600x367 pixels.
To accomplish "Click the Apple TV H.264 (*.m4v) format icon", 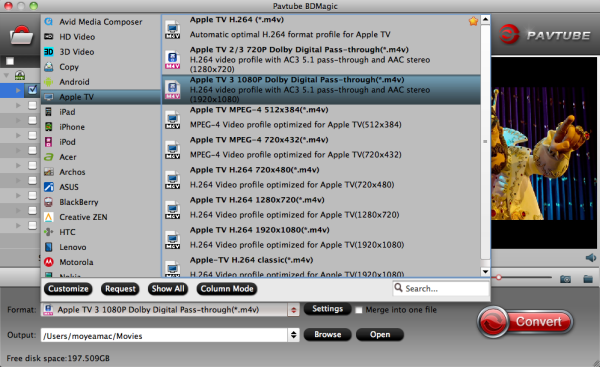I will [173, 30].
